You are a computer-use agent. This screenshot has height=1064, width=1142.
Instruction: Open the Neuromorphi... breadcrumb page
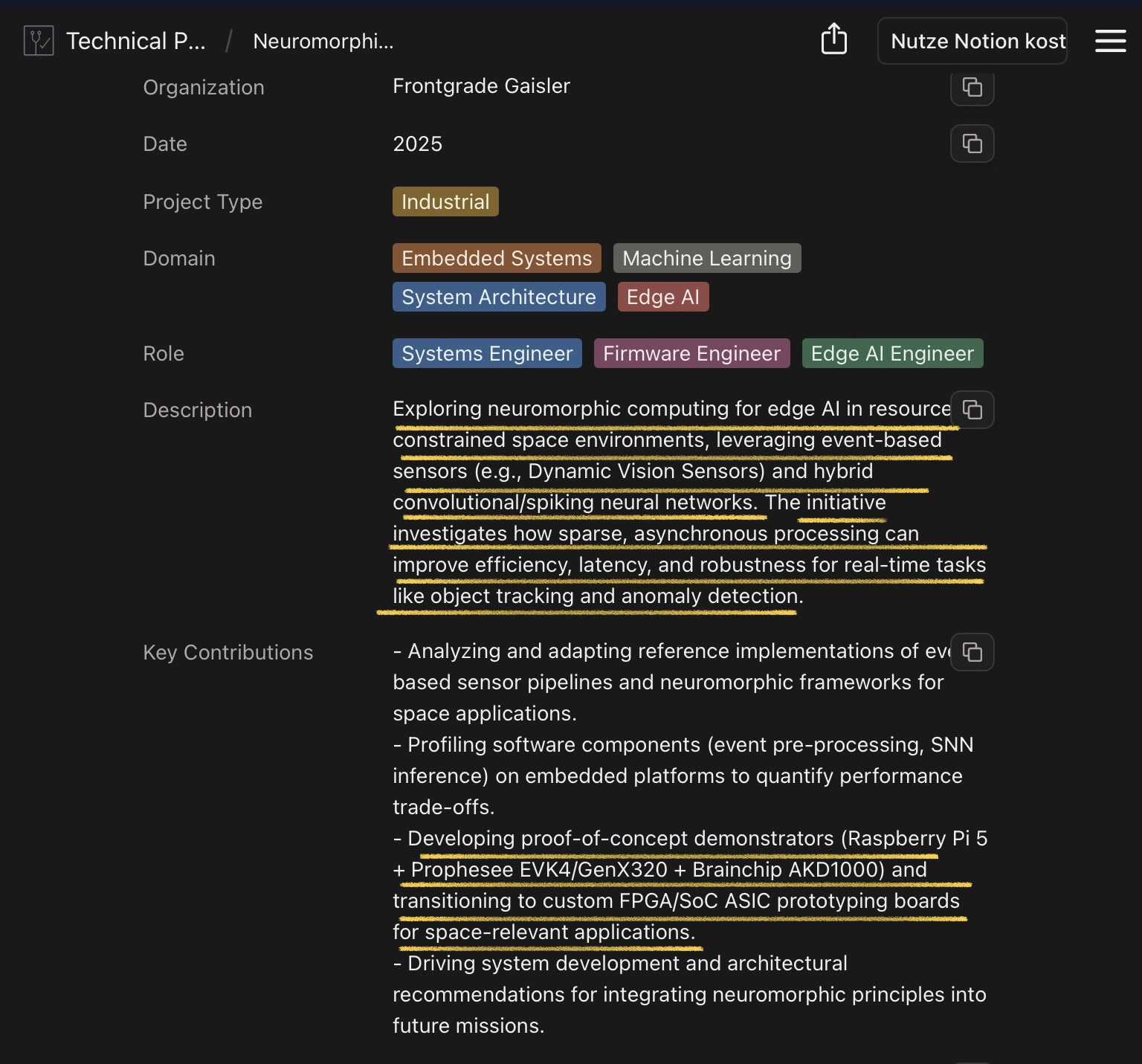(x=323, y=41)
